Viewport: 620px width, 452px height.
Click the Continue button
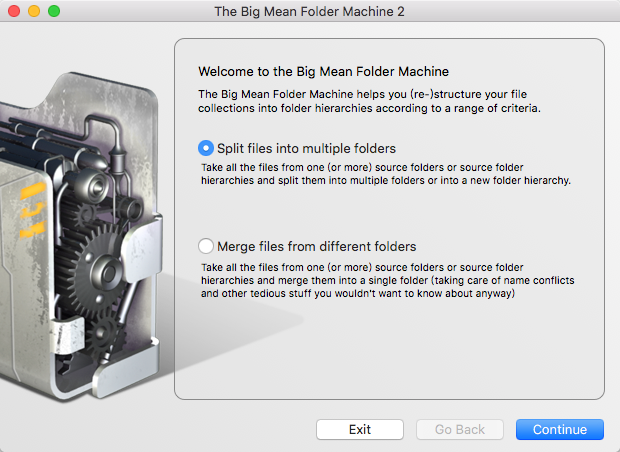[x=560, y=429]
